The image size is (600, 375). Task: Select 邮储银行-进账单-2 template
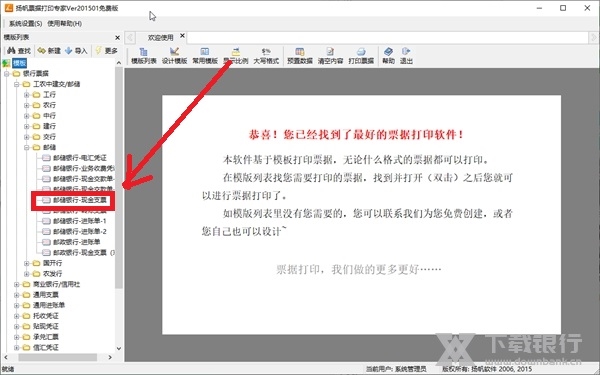point(80,231)
